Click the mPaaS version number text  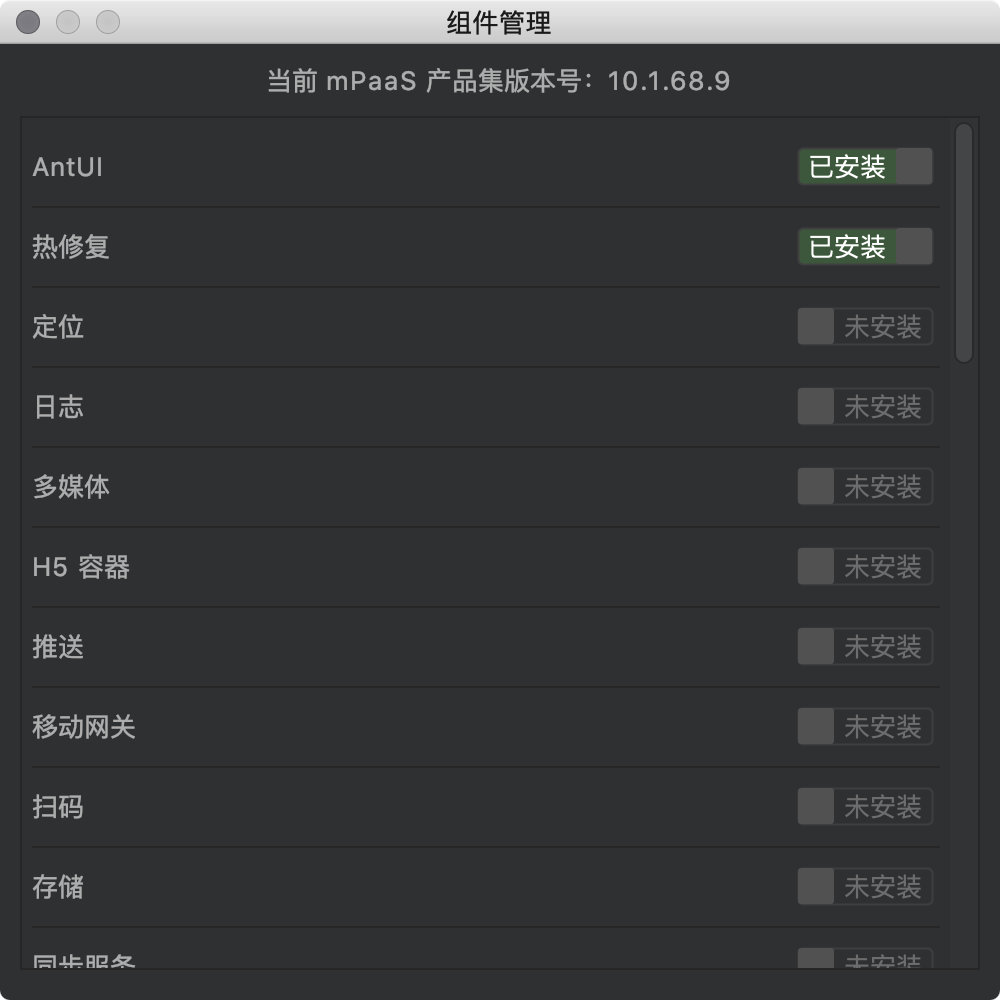668,81
